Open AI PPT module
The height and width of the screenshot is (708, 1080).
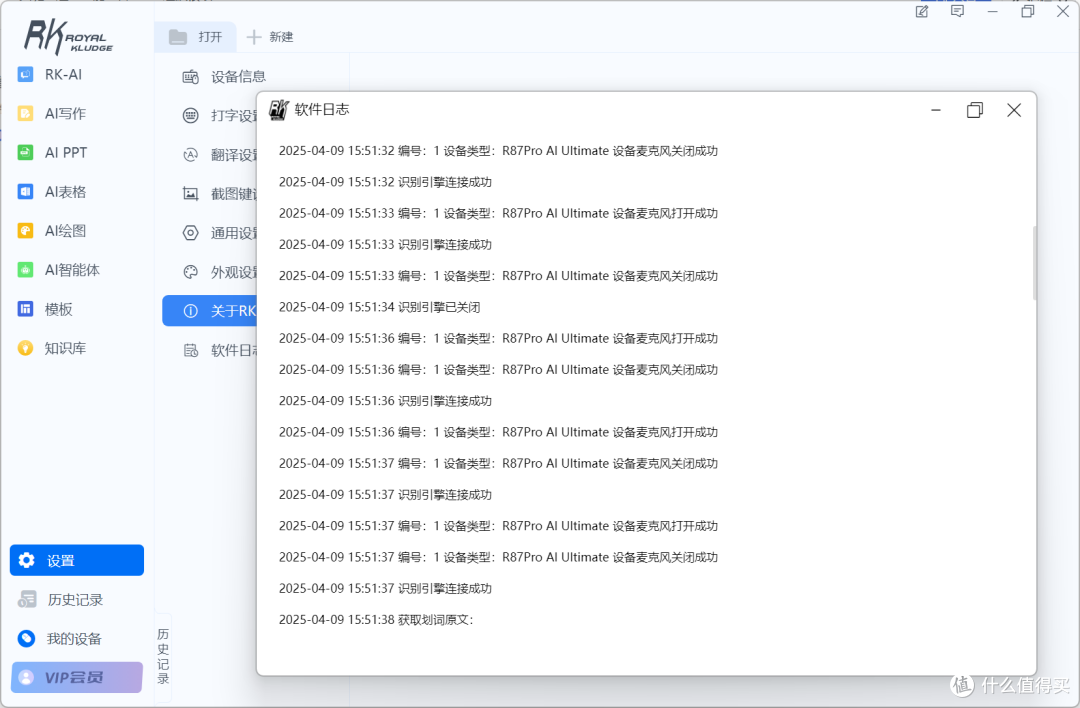(52, 153)
